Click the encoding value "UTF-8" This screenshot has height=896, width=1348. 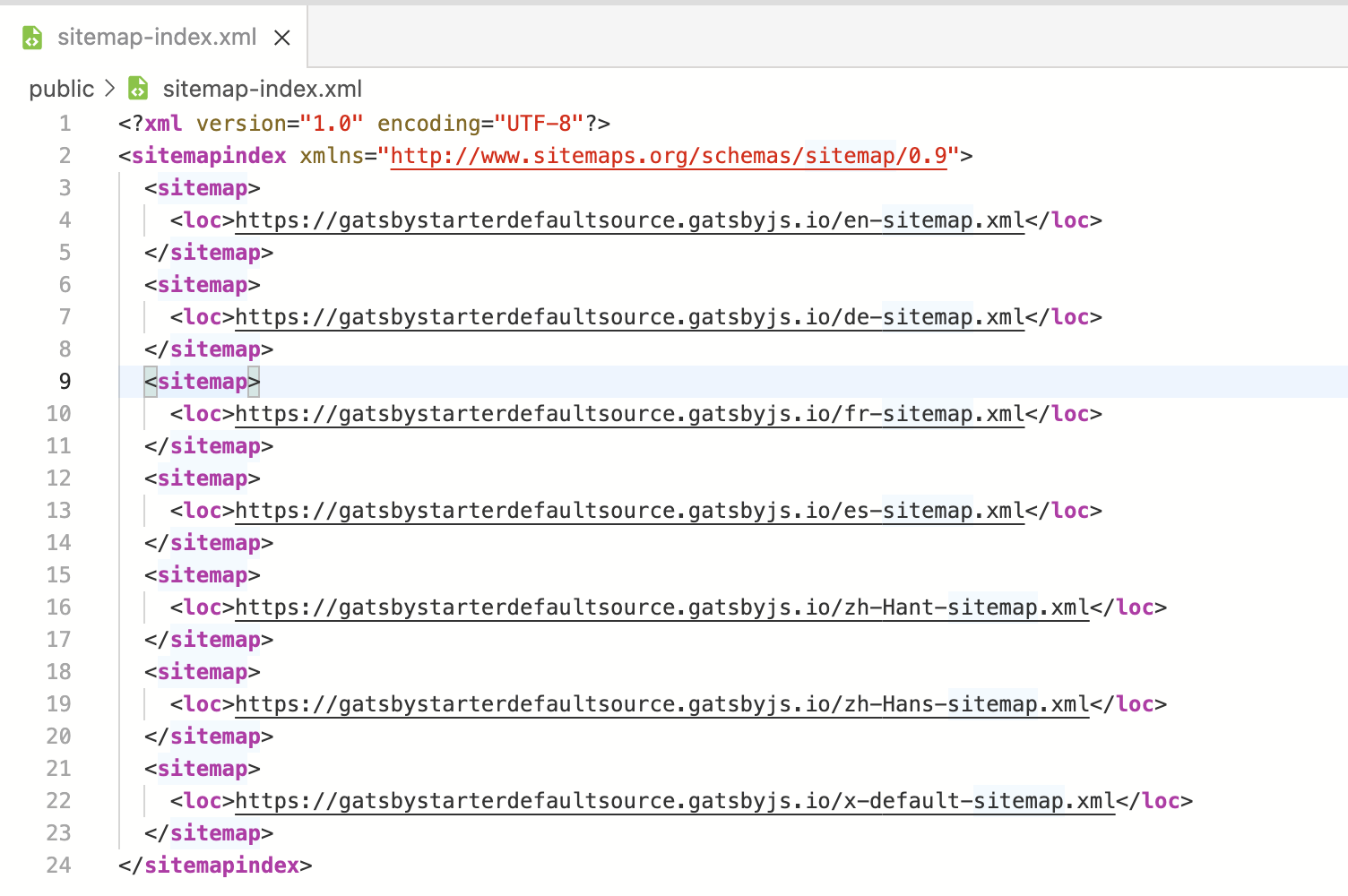[x=540, y=124]
